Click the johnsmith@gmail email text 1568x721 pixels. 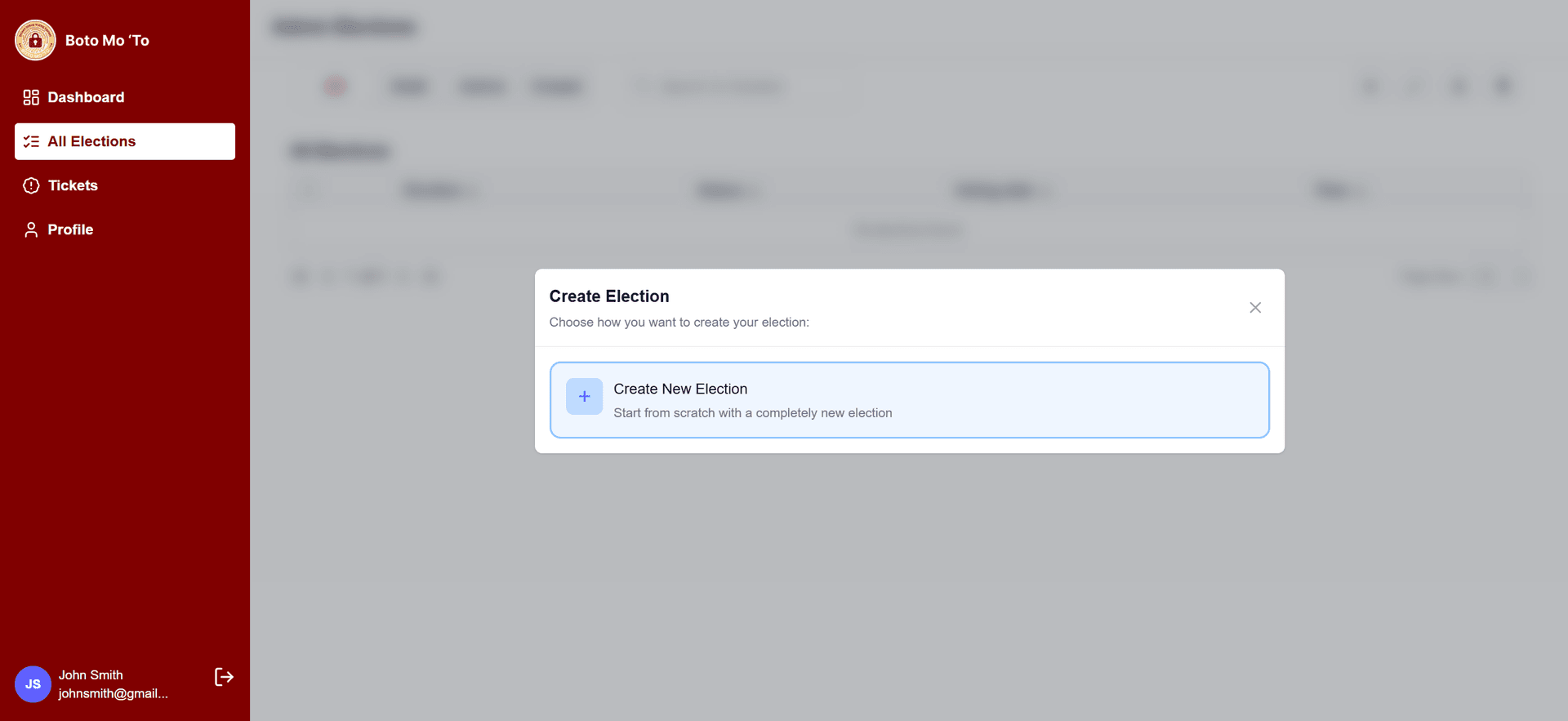113,693
